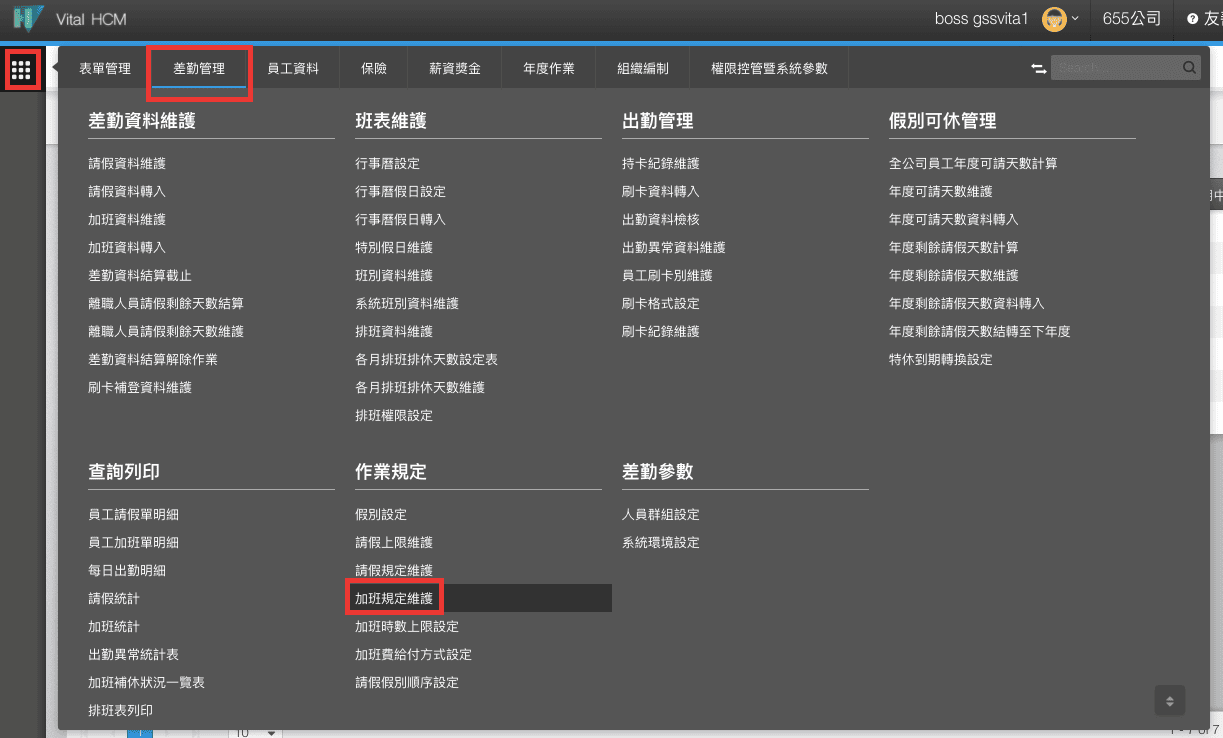Go to 行事曆設定 page
The height and width of the screenshot is (738, 1223).
(387, 163)
